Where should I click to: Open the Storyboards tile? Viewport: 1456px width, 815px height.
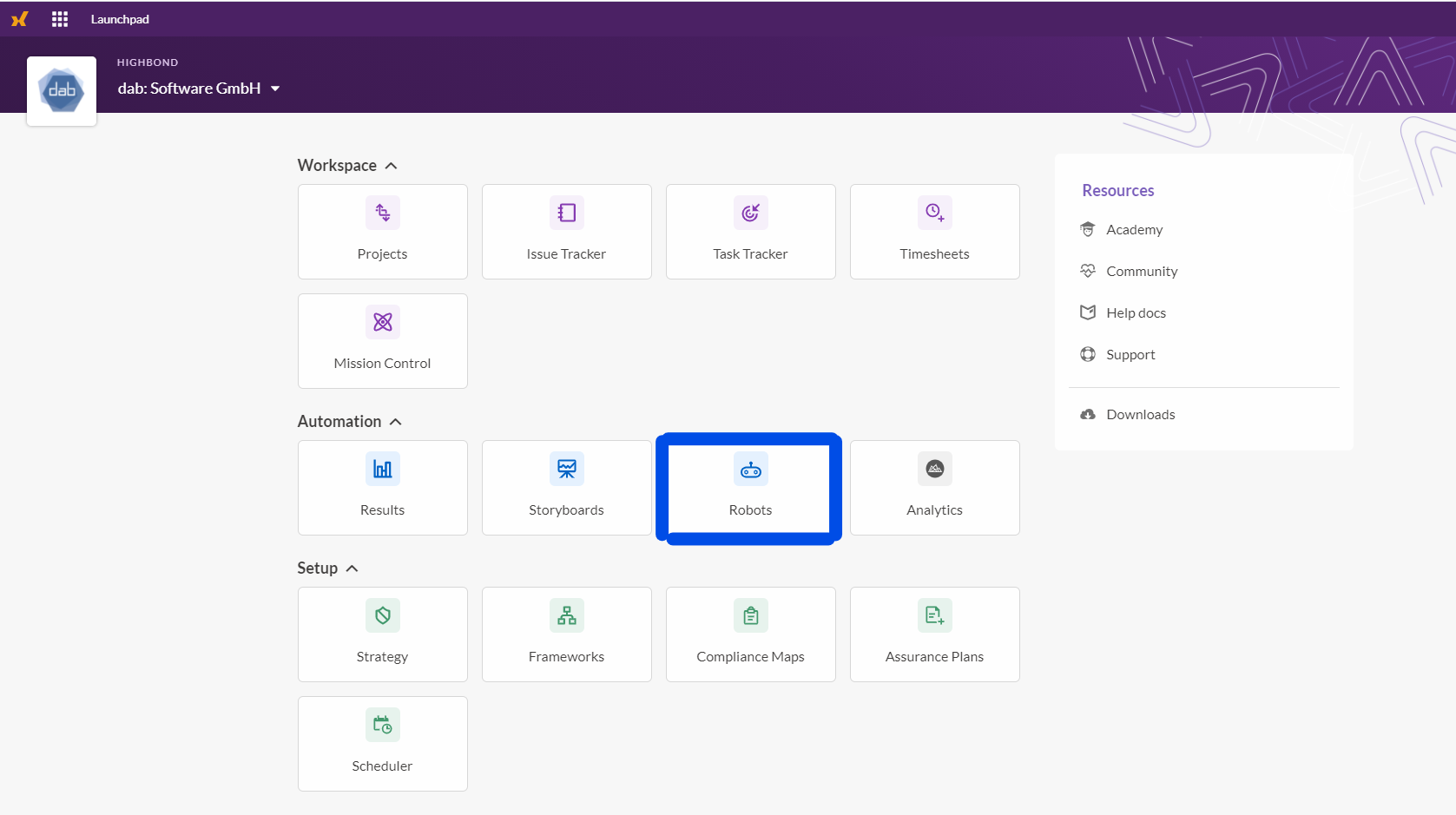tap(566, 488)
